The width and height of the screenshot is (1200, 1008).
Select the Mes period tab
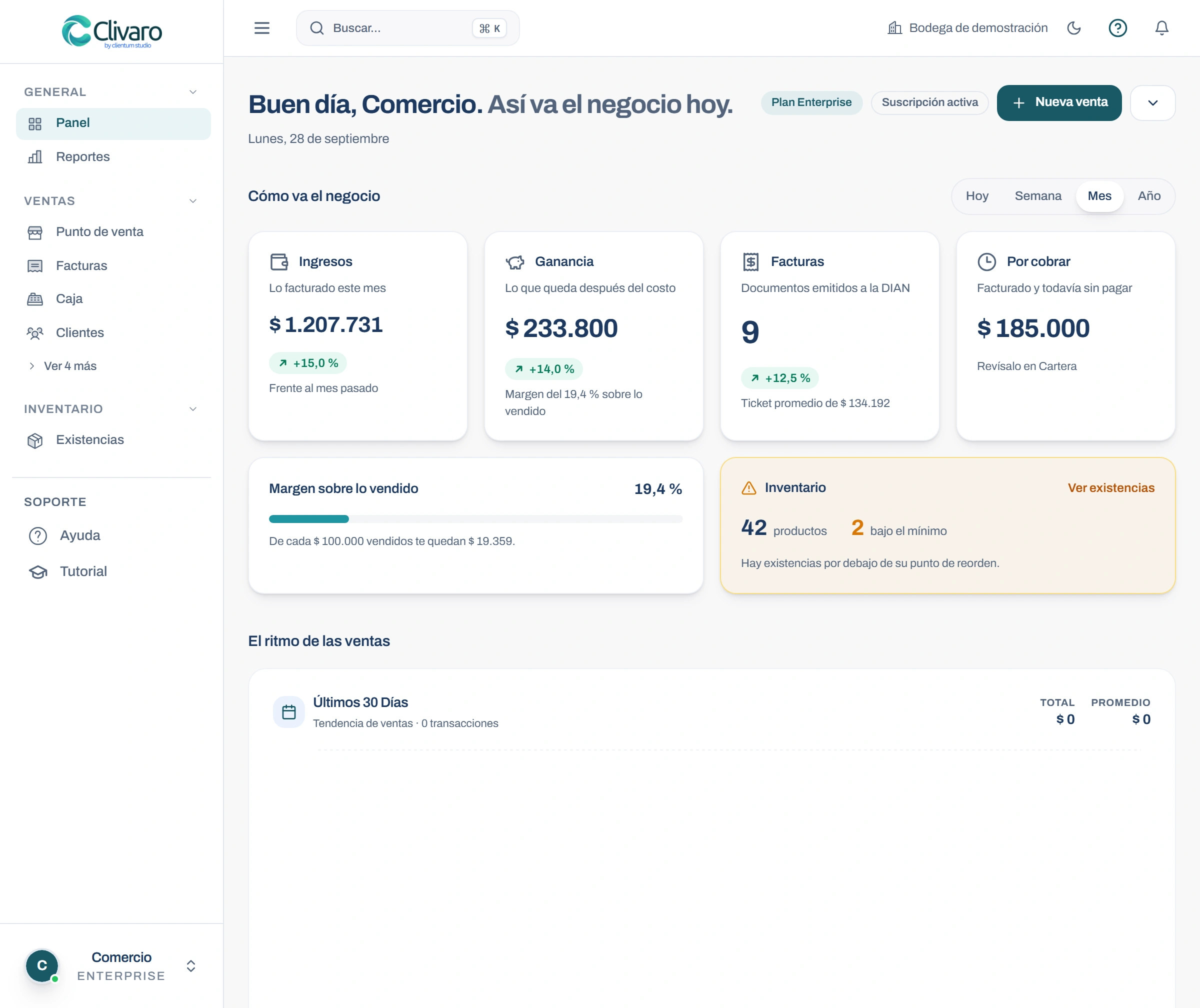[x=1099, y=196]
